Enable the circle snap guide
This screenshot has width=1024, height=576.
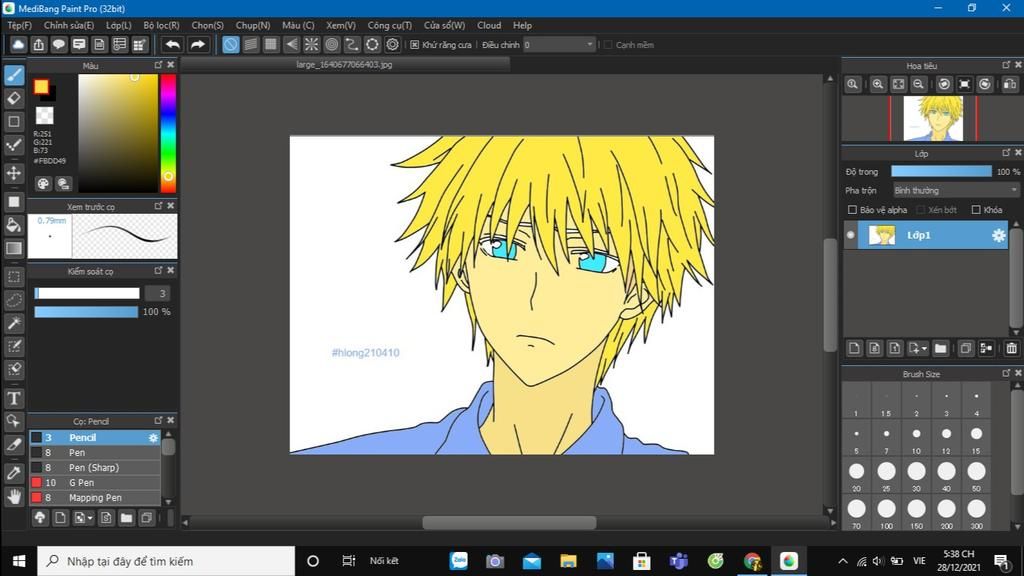click(332, 44)
